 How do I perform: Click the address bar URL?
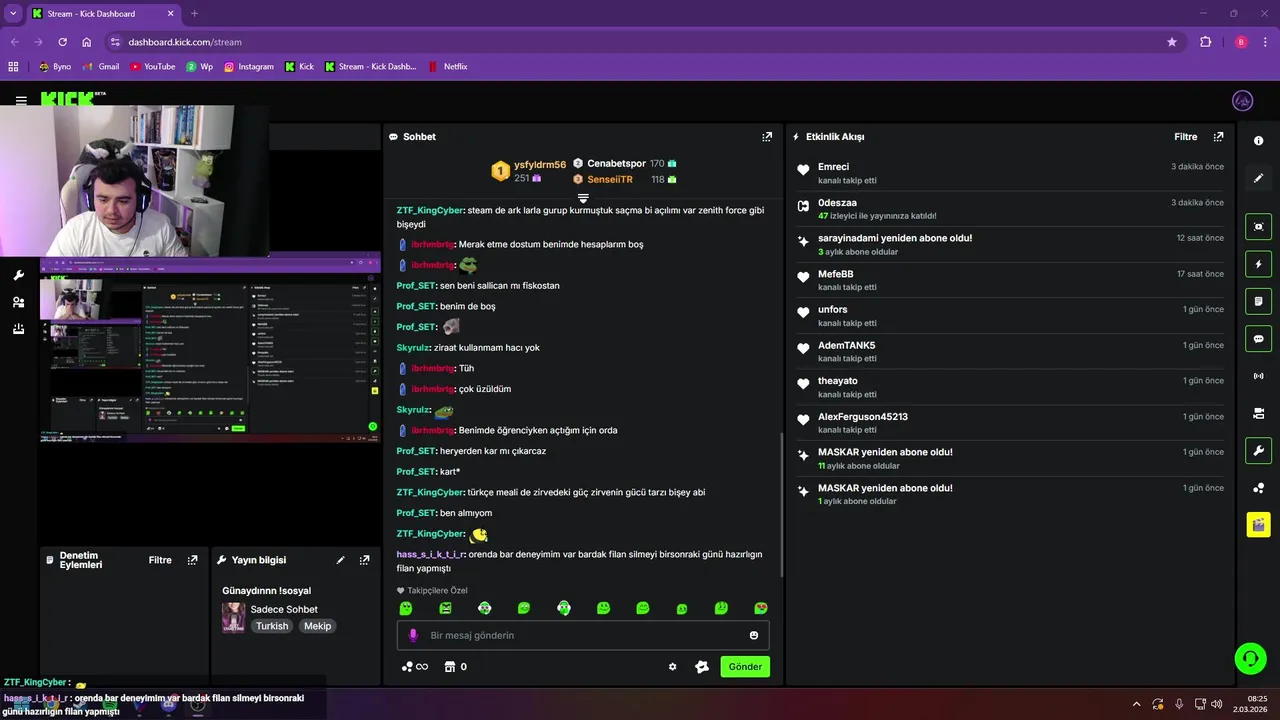coord(185,42)
